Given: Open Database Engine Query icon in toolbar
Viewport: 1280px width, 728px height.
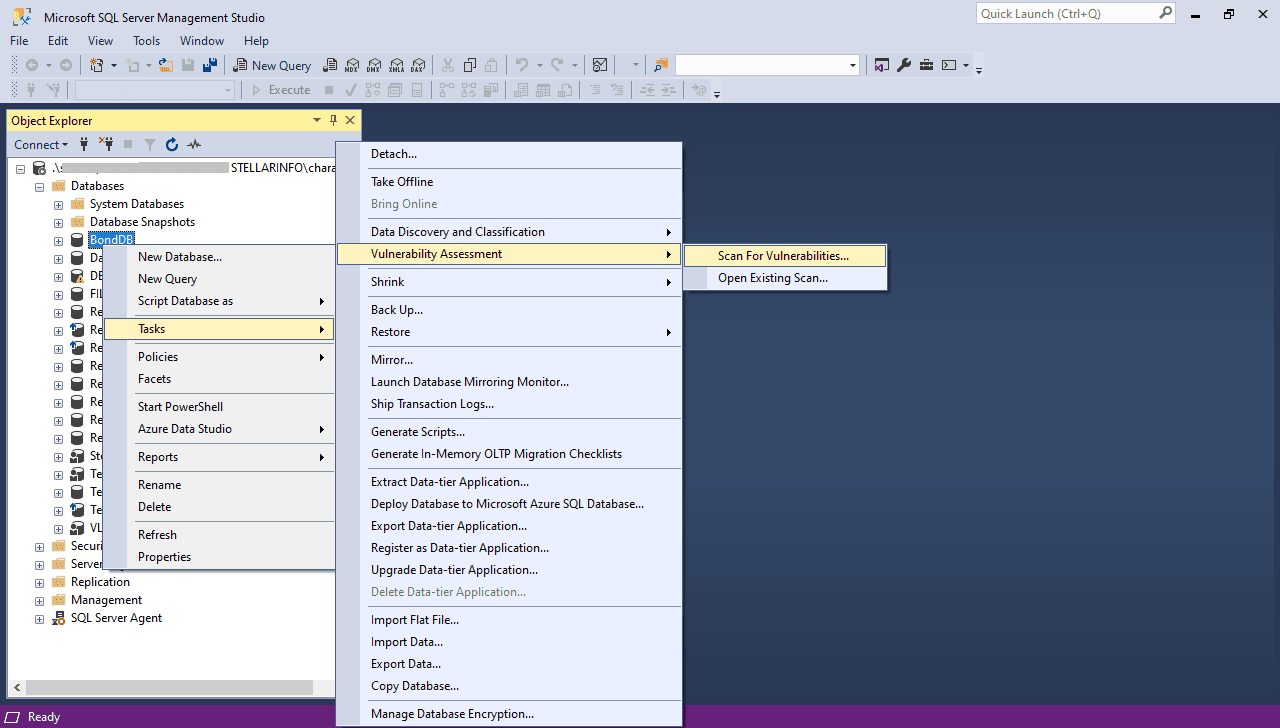Looking at the screenshot, I should [329, 65].
